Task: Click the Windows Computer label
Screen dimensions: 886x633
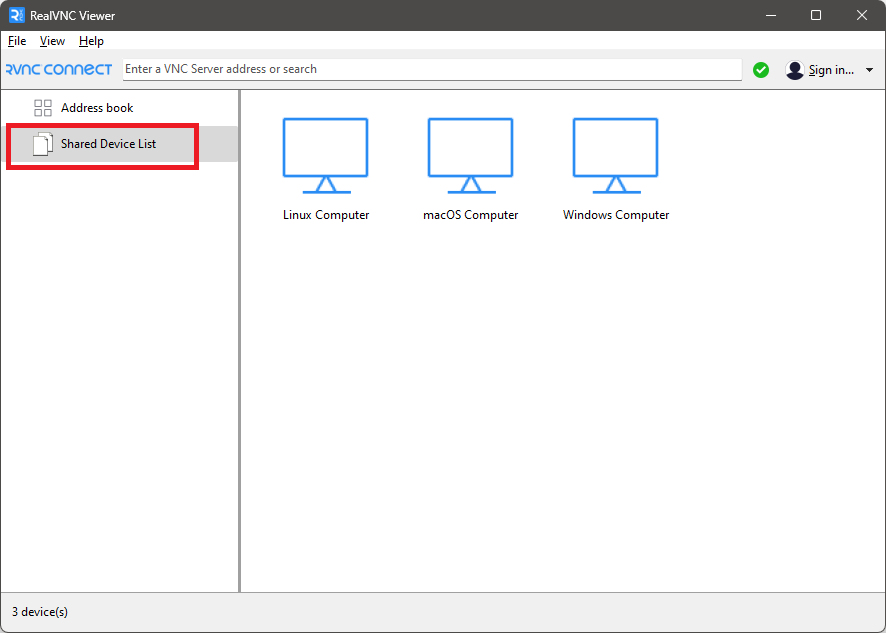Action: coord(616,215)
